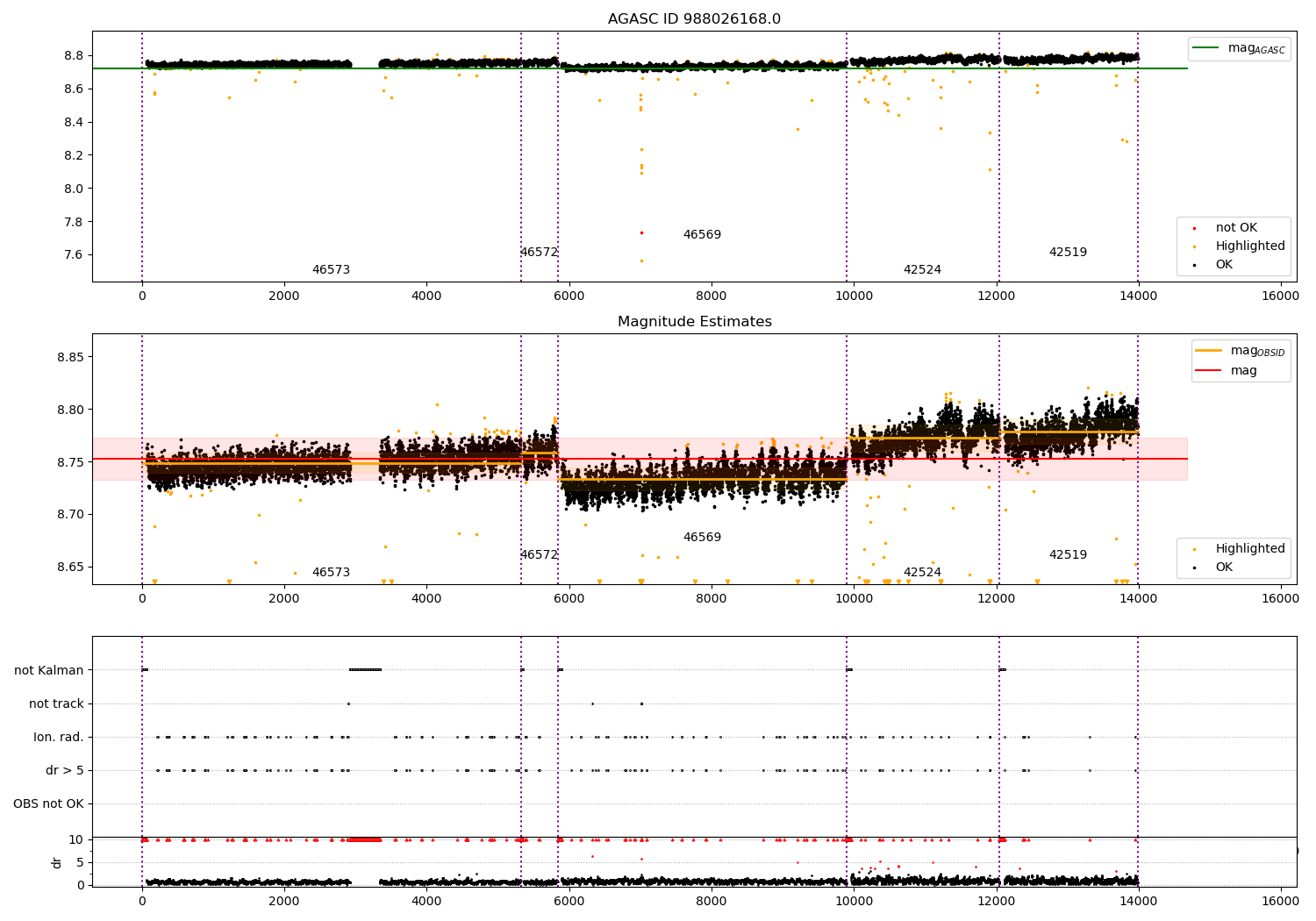
Task: Click the 'not track' row label
Action: coord(56,704)
